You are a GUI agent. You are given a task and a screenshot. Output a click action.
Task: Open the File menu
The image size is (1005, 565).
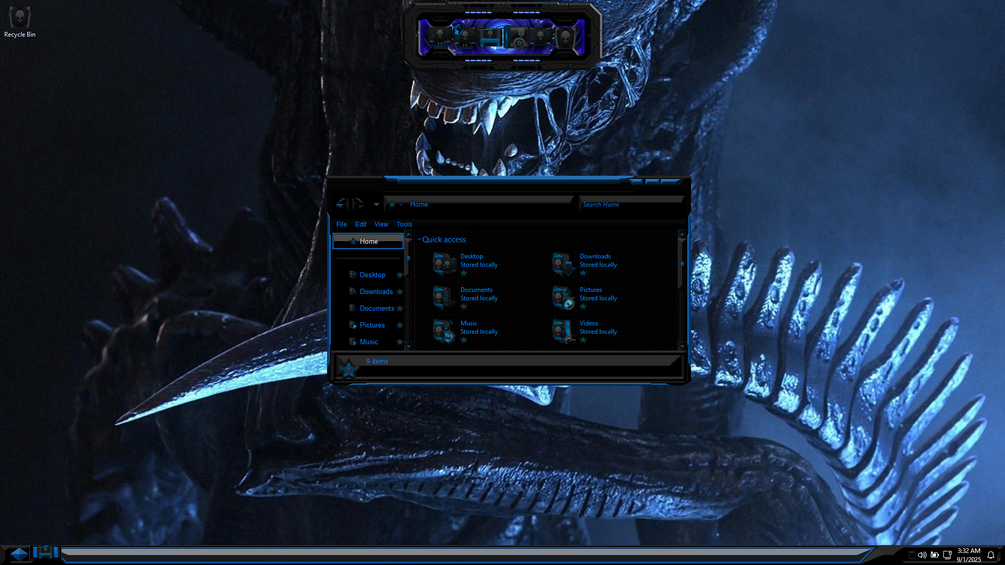pos(342,224)
